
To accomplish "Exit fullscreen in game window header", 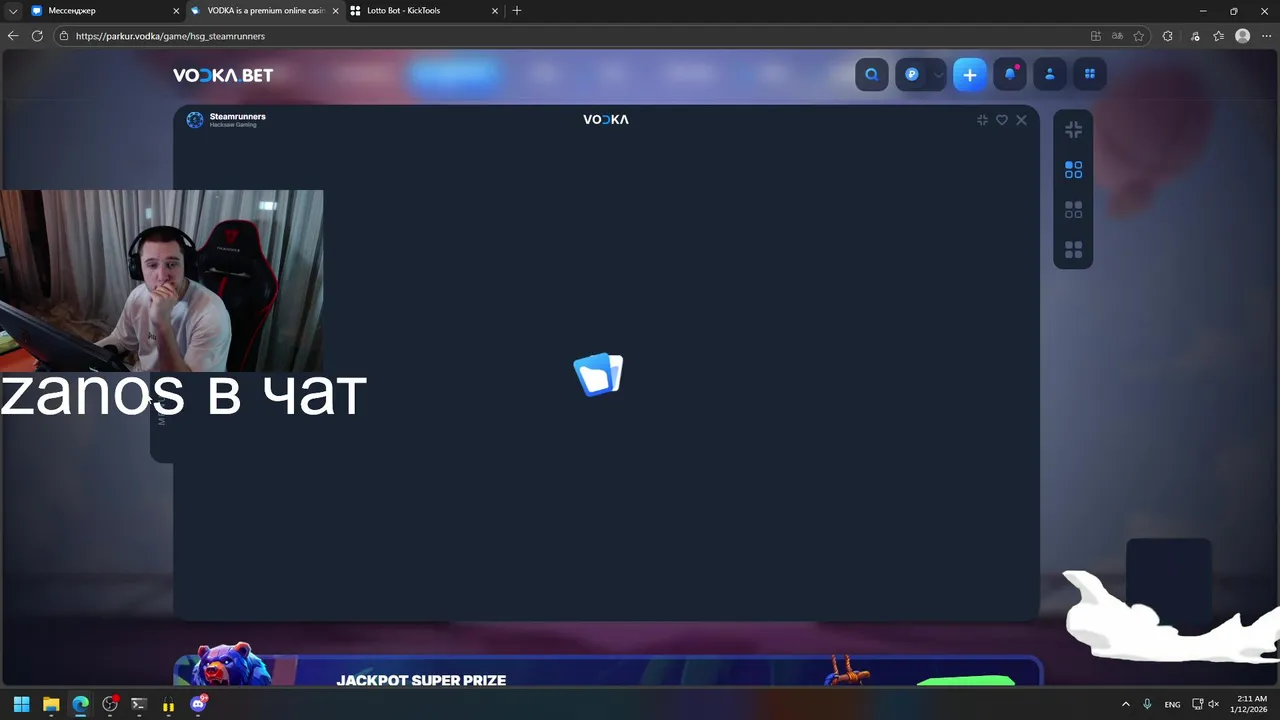I will (x=982, y=120).
